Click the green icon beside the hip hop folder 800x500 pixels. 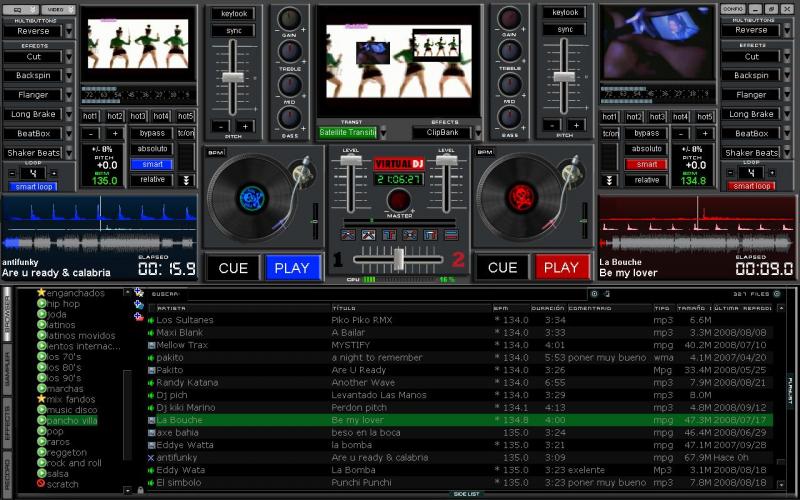click(x=42, y=304)
